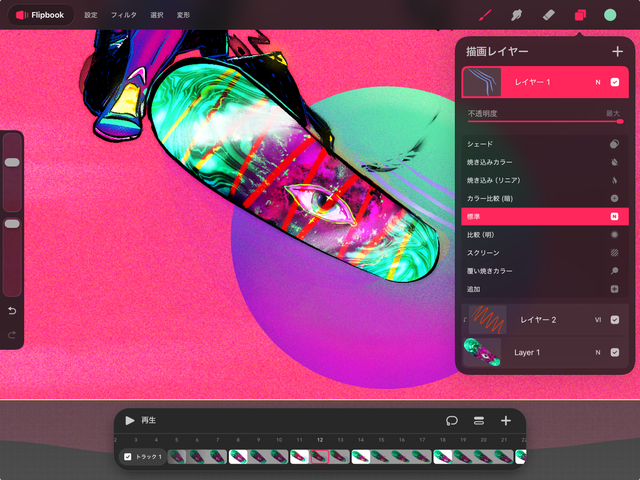Click the カラー比較 (暗) mode icon
Viewport: 640px width, 480px height.
[x=614, y=198]
